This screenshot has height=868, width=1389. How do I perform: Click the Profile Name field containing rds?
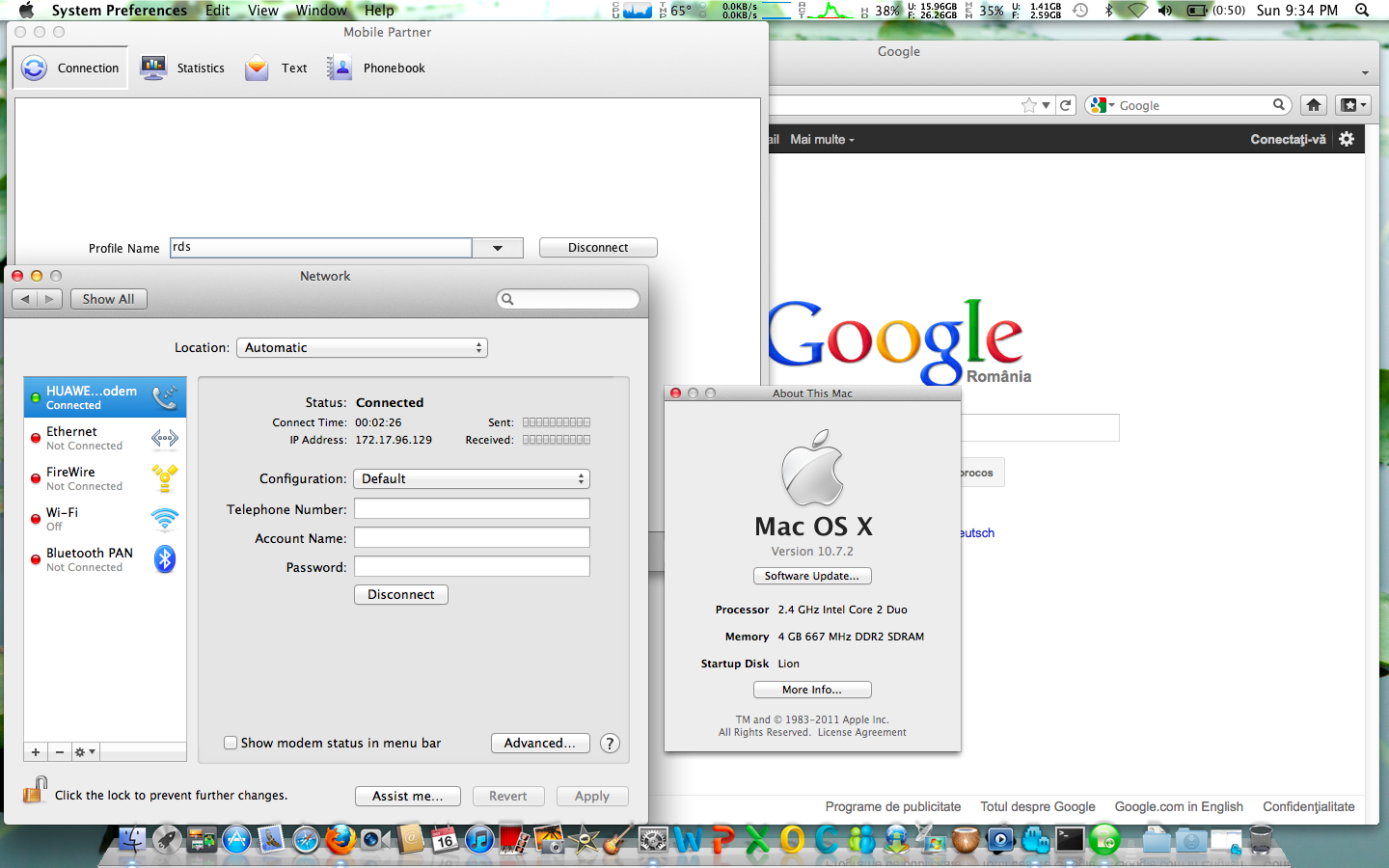point(321,248)
